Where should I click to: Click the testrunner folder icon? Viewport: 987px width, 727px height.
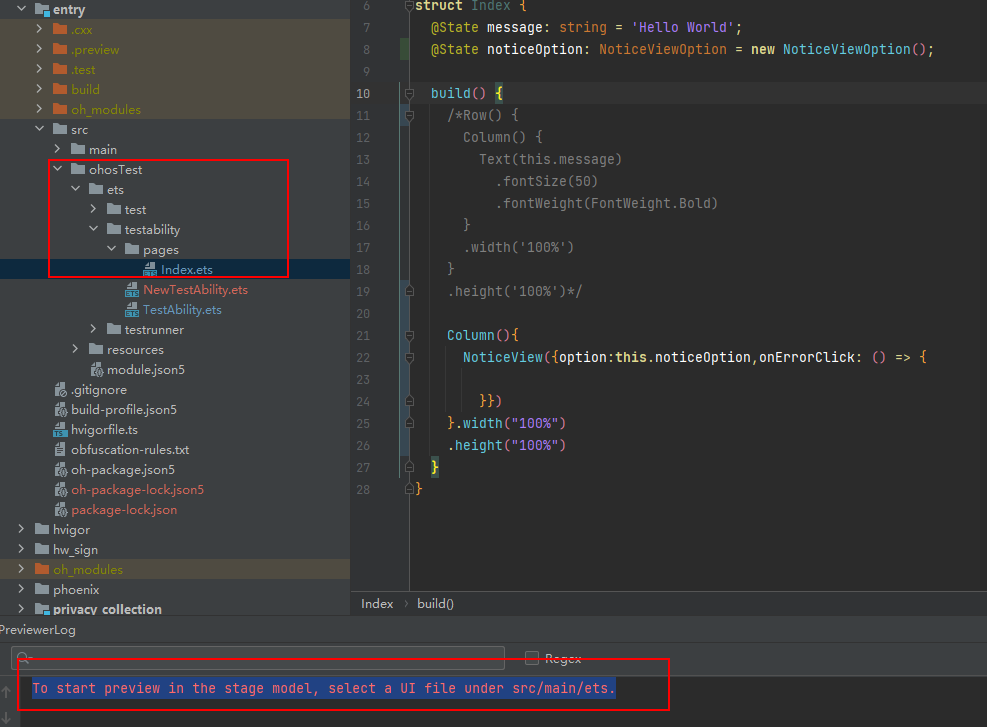[x=114, y=329]
